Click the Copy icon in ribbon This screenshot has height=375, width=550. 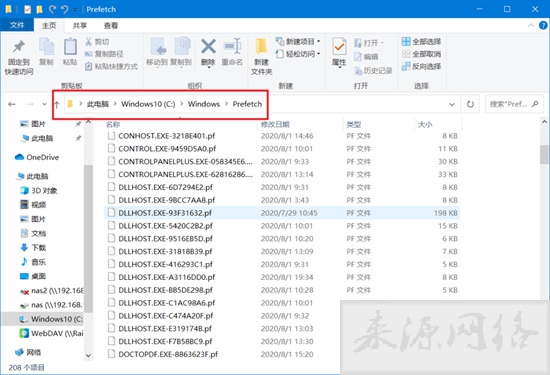pos(46,47)
